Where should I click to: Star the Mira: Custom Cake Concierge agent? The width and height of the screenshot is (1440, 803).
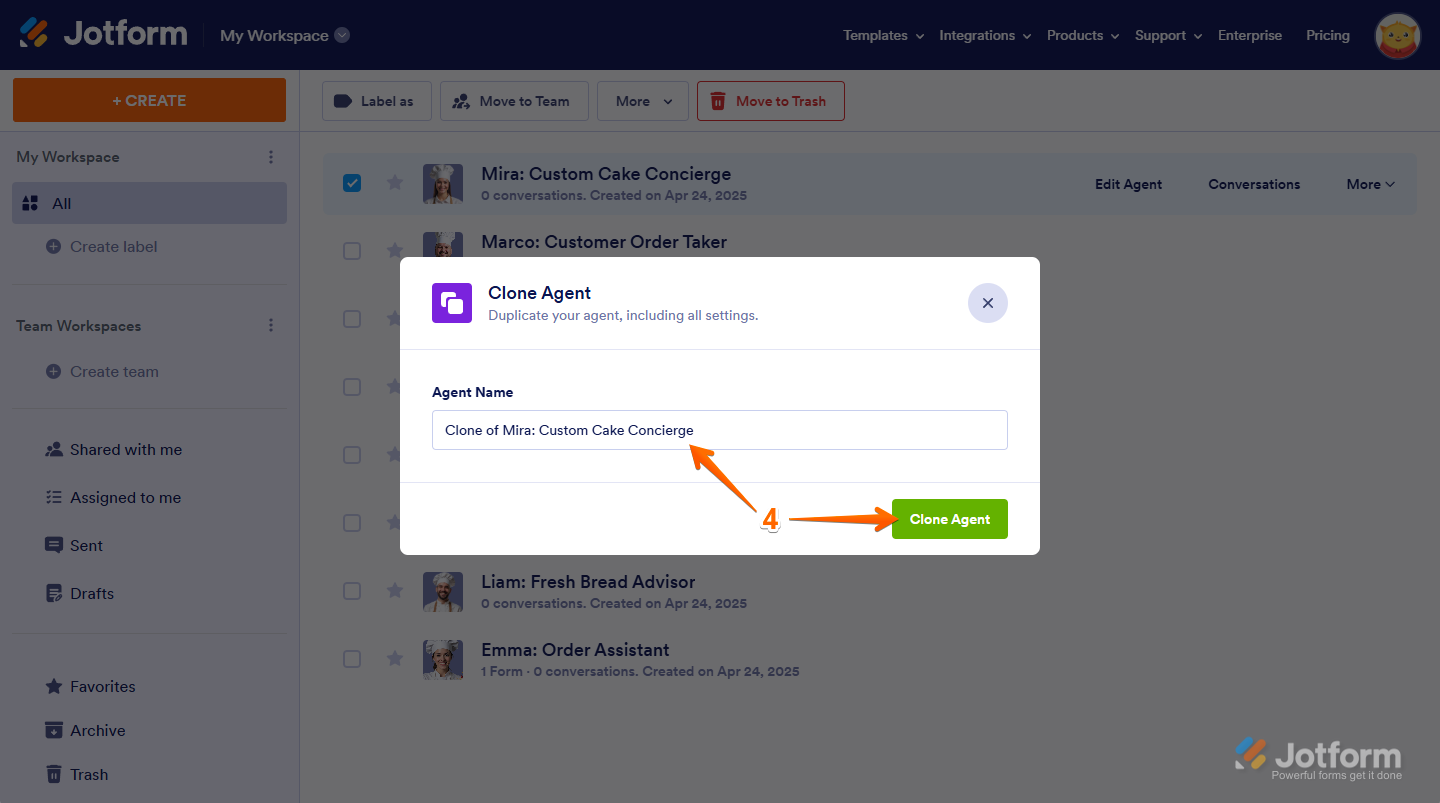point(395,183)
